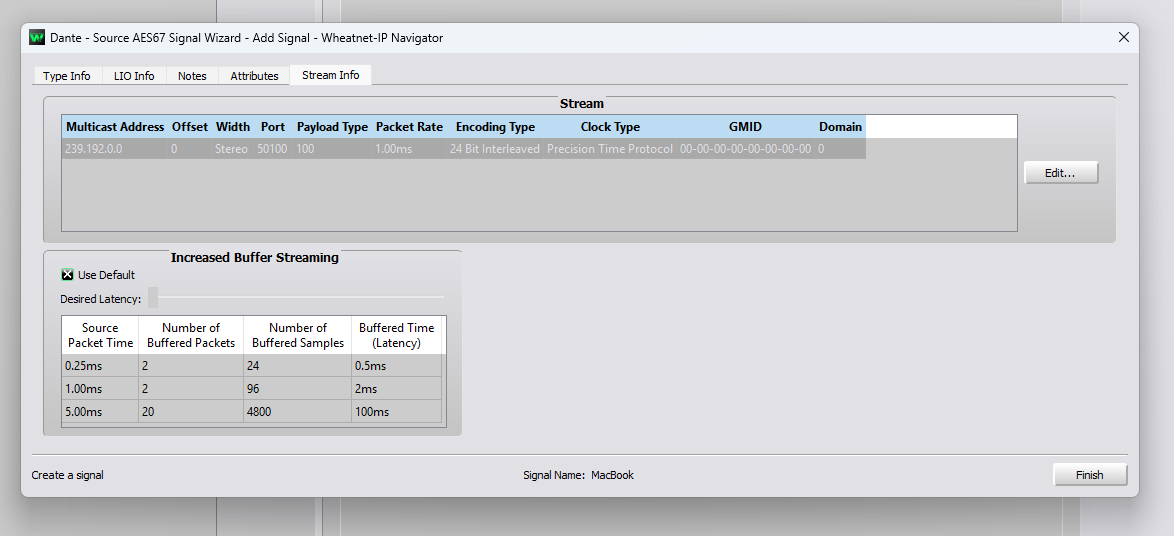Click the Multicast Address column header
This screenshot has height=536, width=1174.
115,127
